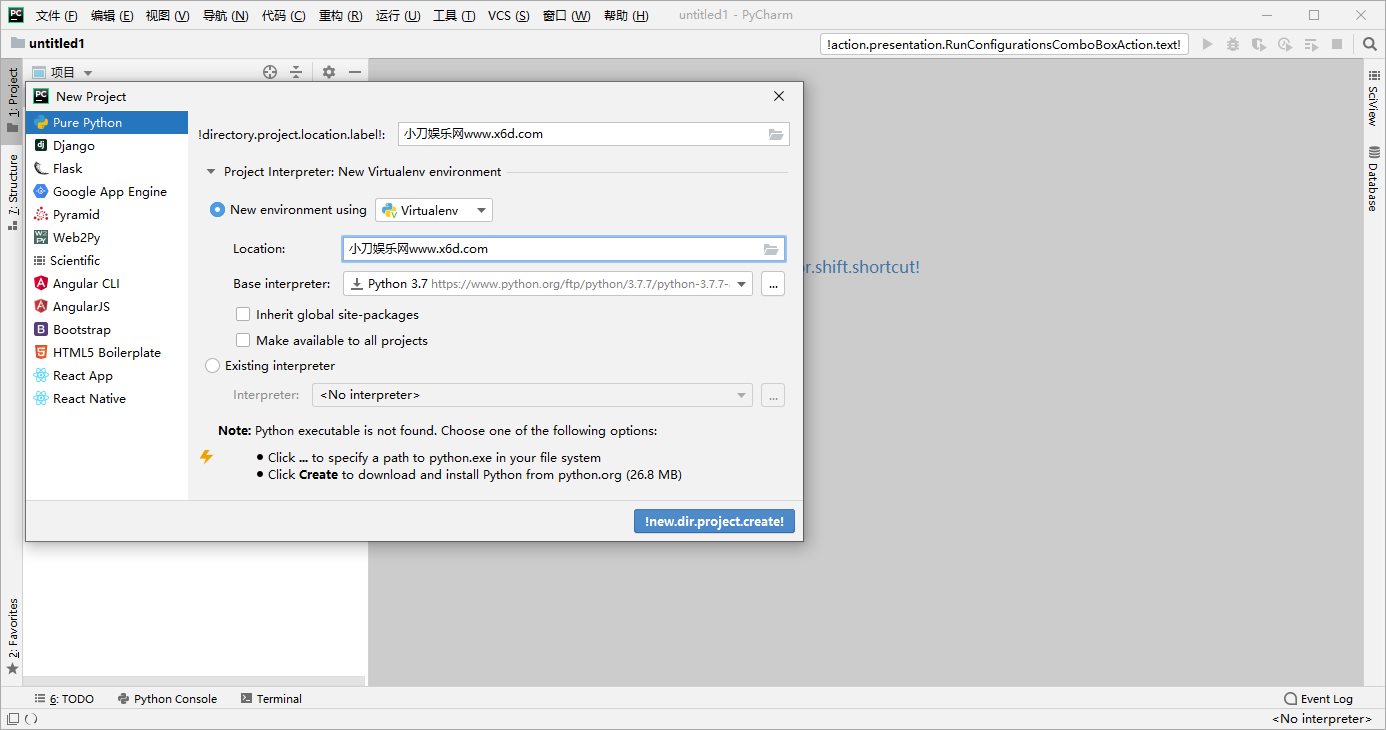Open 视图 (V) menu
This screenshot has height=730, width=1386.
(168, 16)
